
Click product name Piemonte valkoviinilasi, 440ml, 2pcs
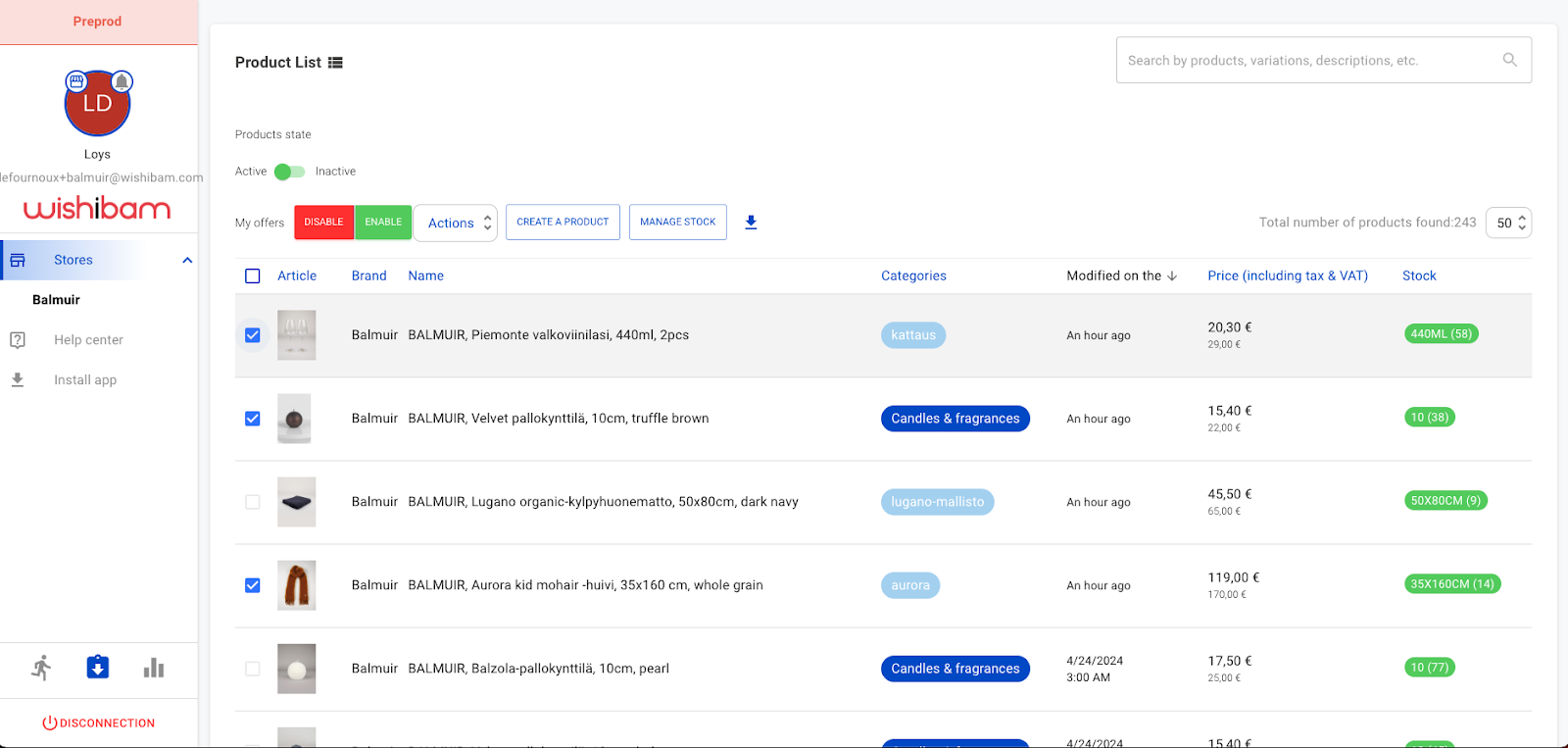pos(549,335)
